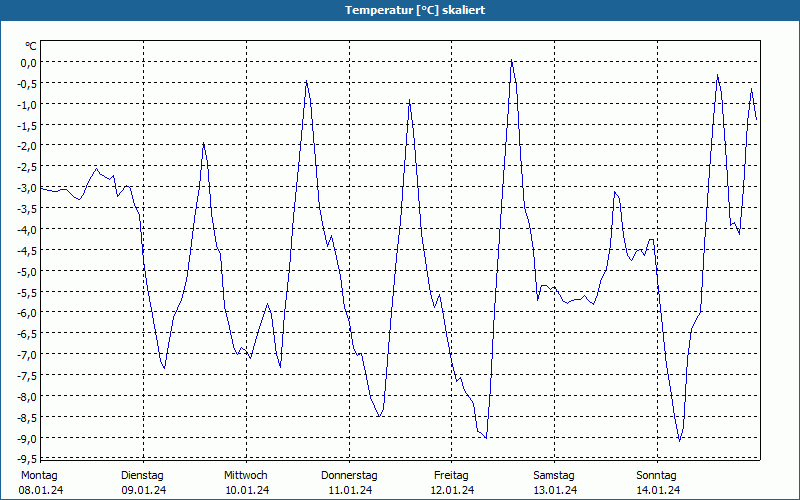Click the -8,5 y-axis label

pyautogui.click(x=27, y=417)
